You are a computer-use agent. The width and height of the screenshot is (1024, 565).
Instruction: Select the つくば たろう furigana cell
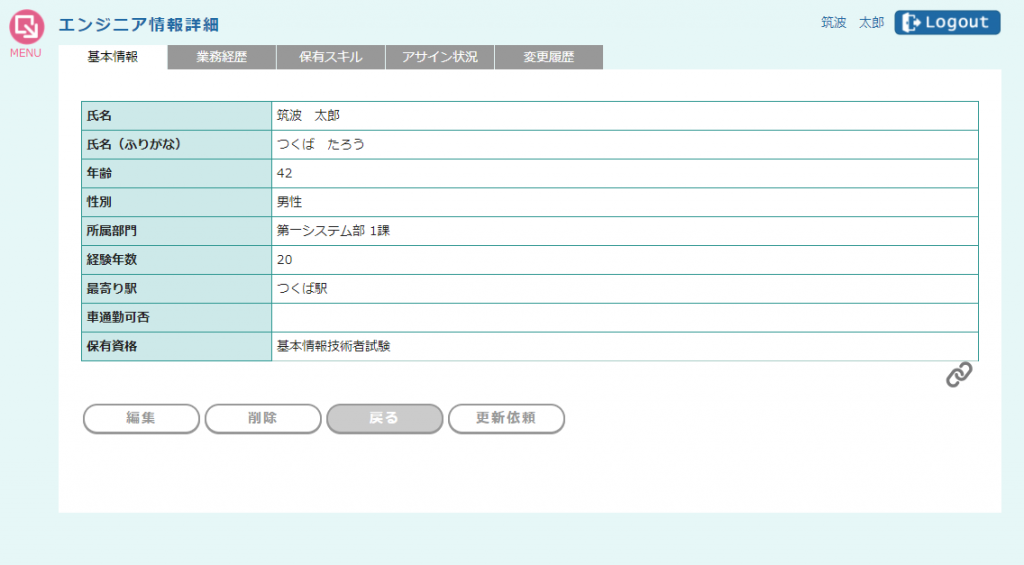pos(321,145)
